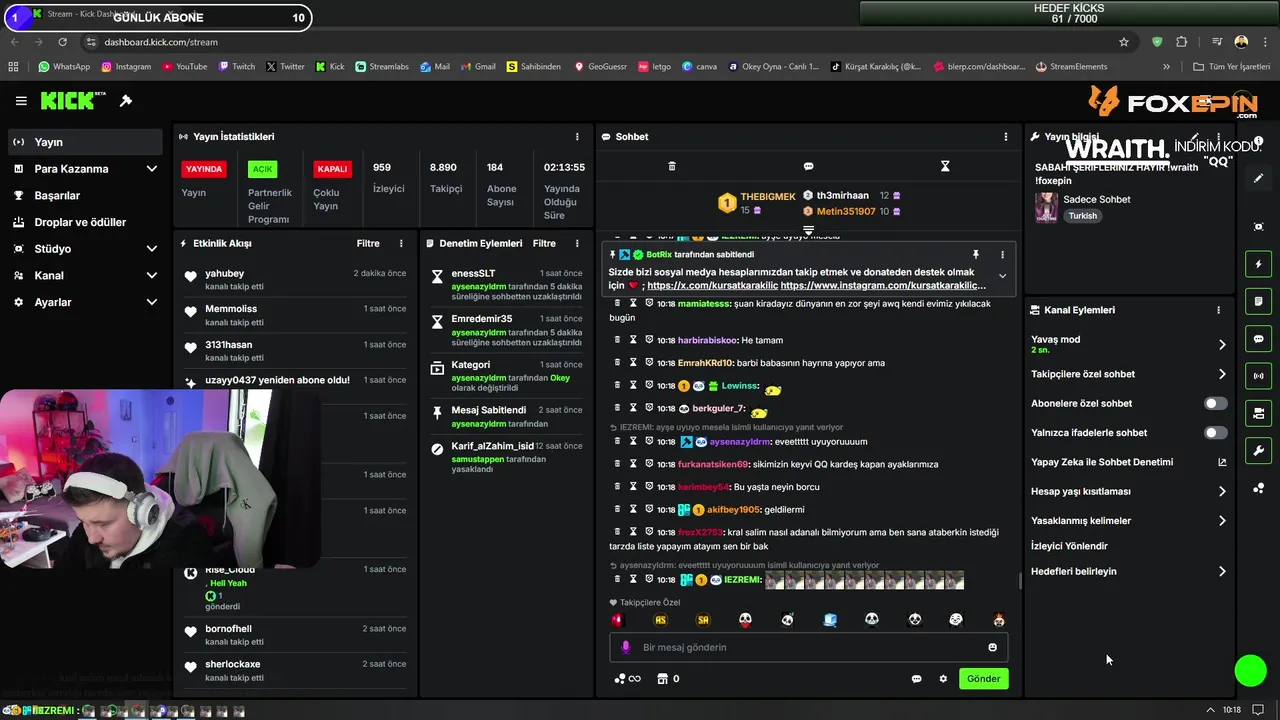The width and height of the screenshot is (1280, 720).
Task: Click the moderator camera icon in the right sidebar
Action: pos(1258,413)
